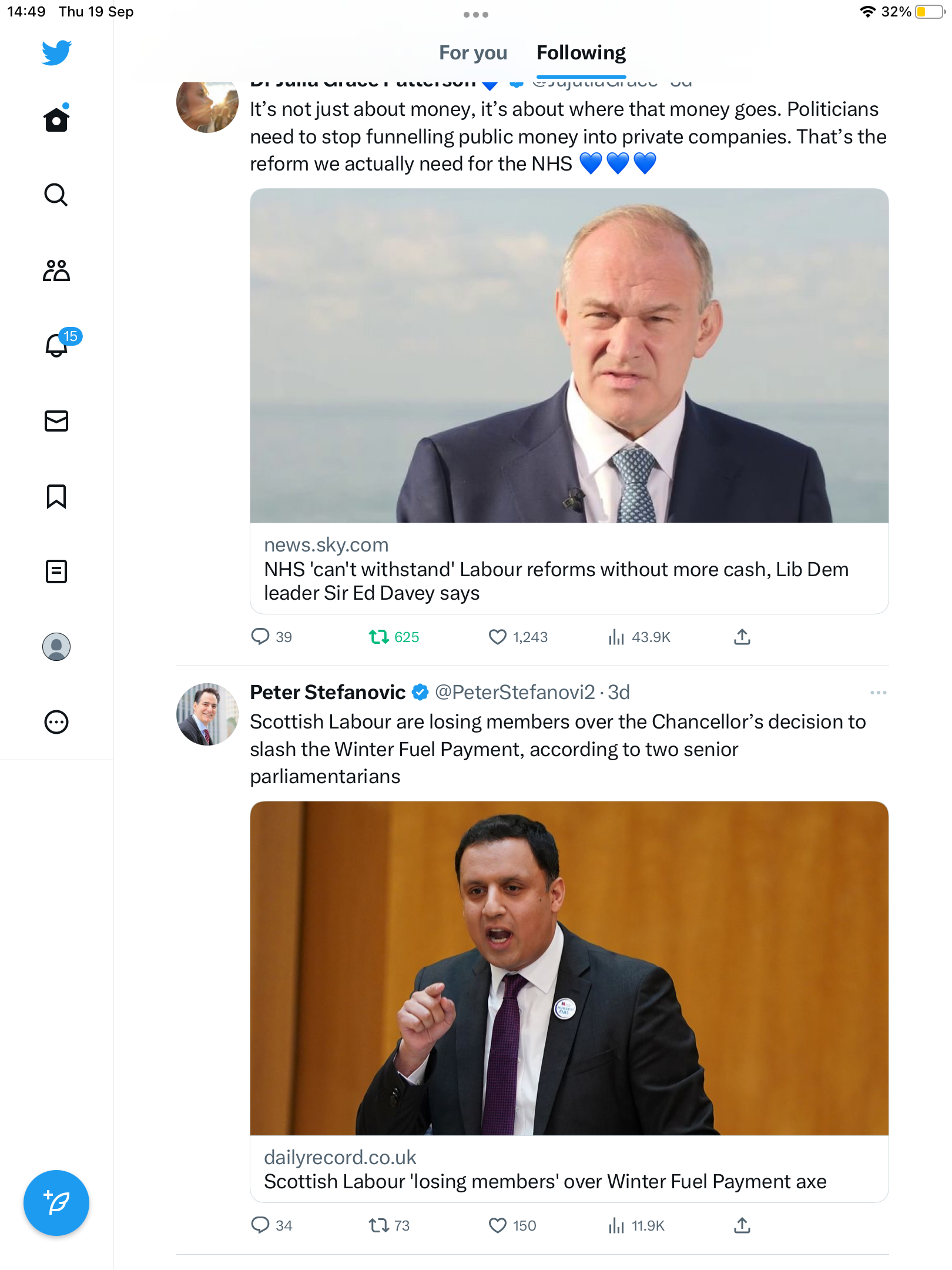Open Lists icon in sidebar
Viewport: 952px width, 1270px height.
(56, 571)
